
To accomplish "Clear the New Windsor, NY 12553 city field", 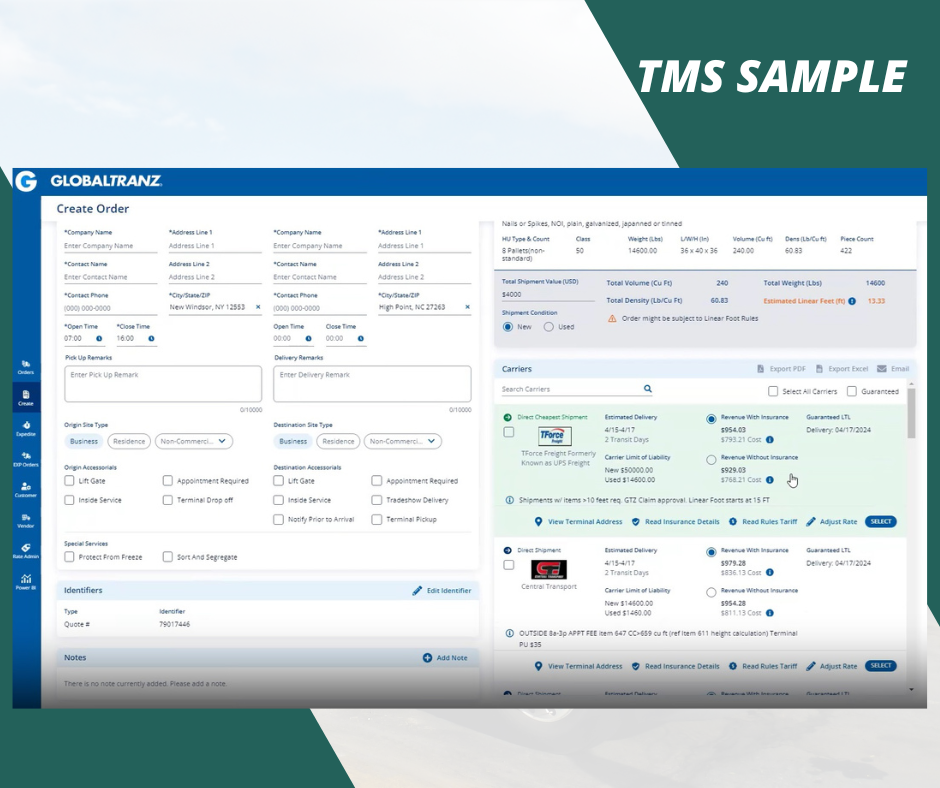I will click(258, 307).
